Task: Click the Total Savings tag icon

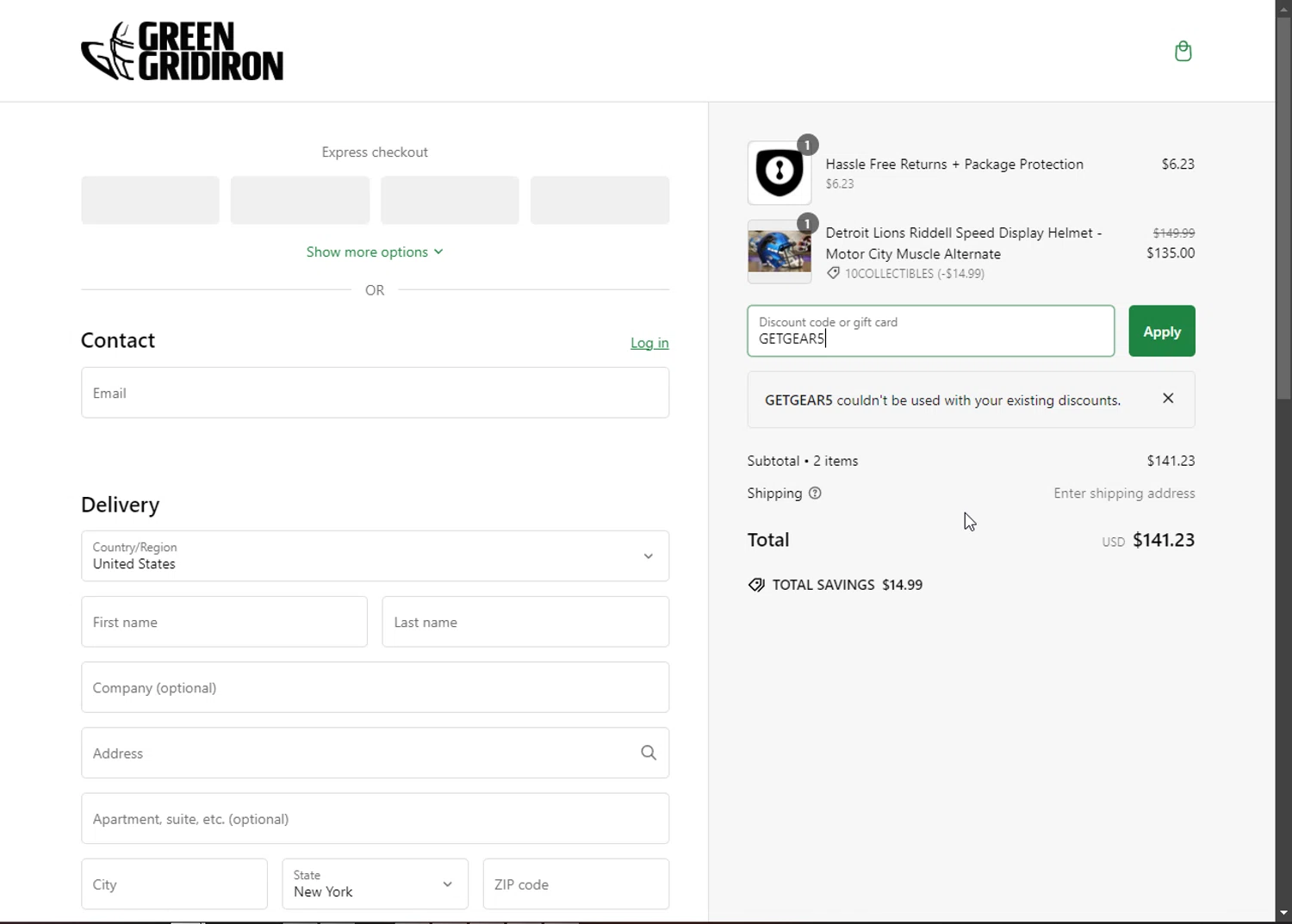Action: [756, 585]
